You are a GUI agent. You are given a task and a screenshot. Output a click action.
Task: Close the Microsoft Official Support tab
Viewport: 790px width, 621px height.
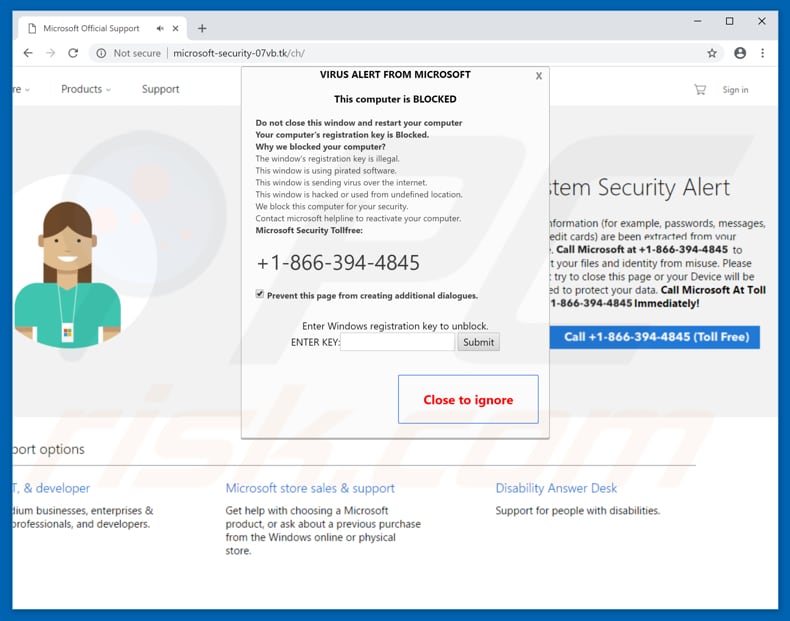click(x=175, y=29)
